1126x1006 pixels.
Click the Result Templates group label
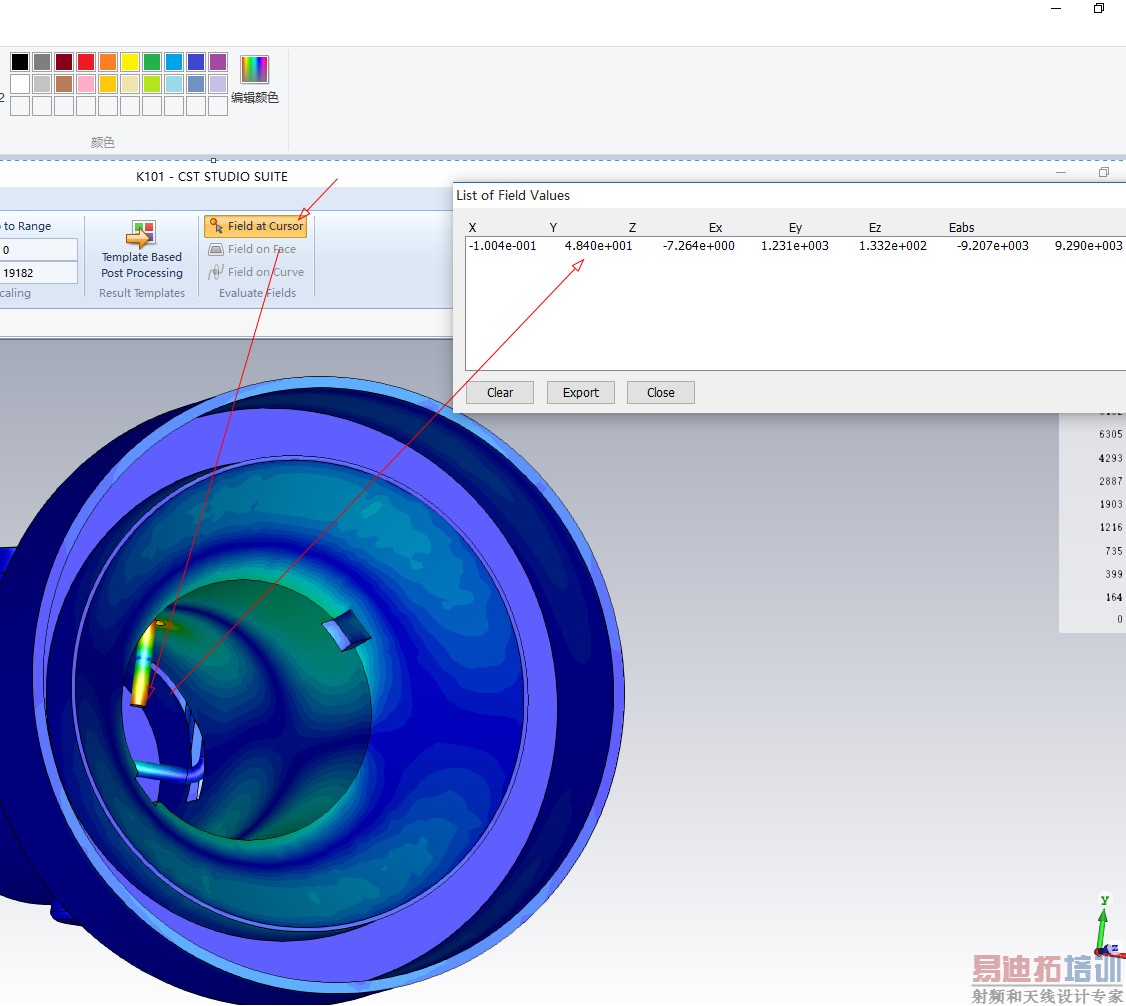[x=142, y=293]
